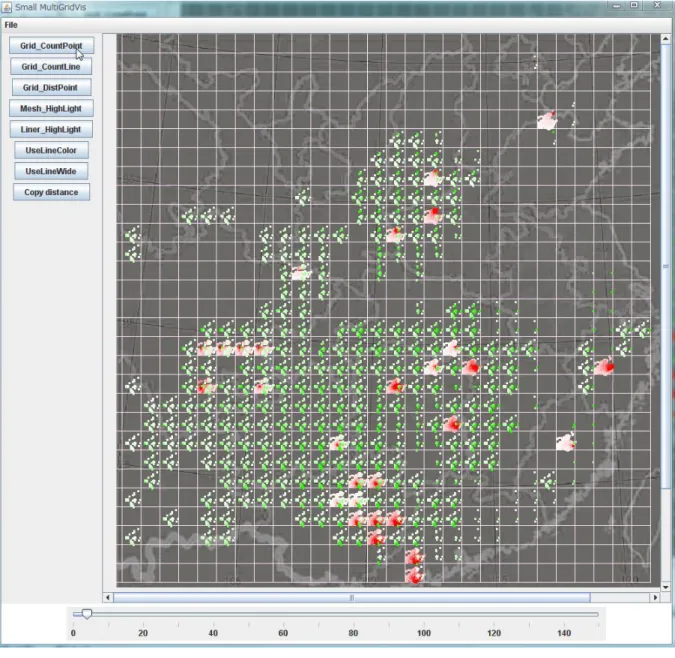Click the Grid_CountPoint button
The image size is (675, 658).
(x=51, y=46)
